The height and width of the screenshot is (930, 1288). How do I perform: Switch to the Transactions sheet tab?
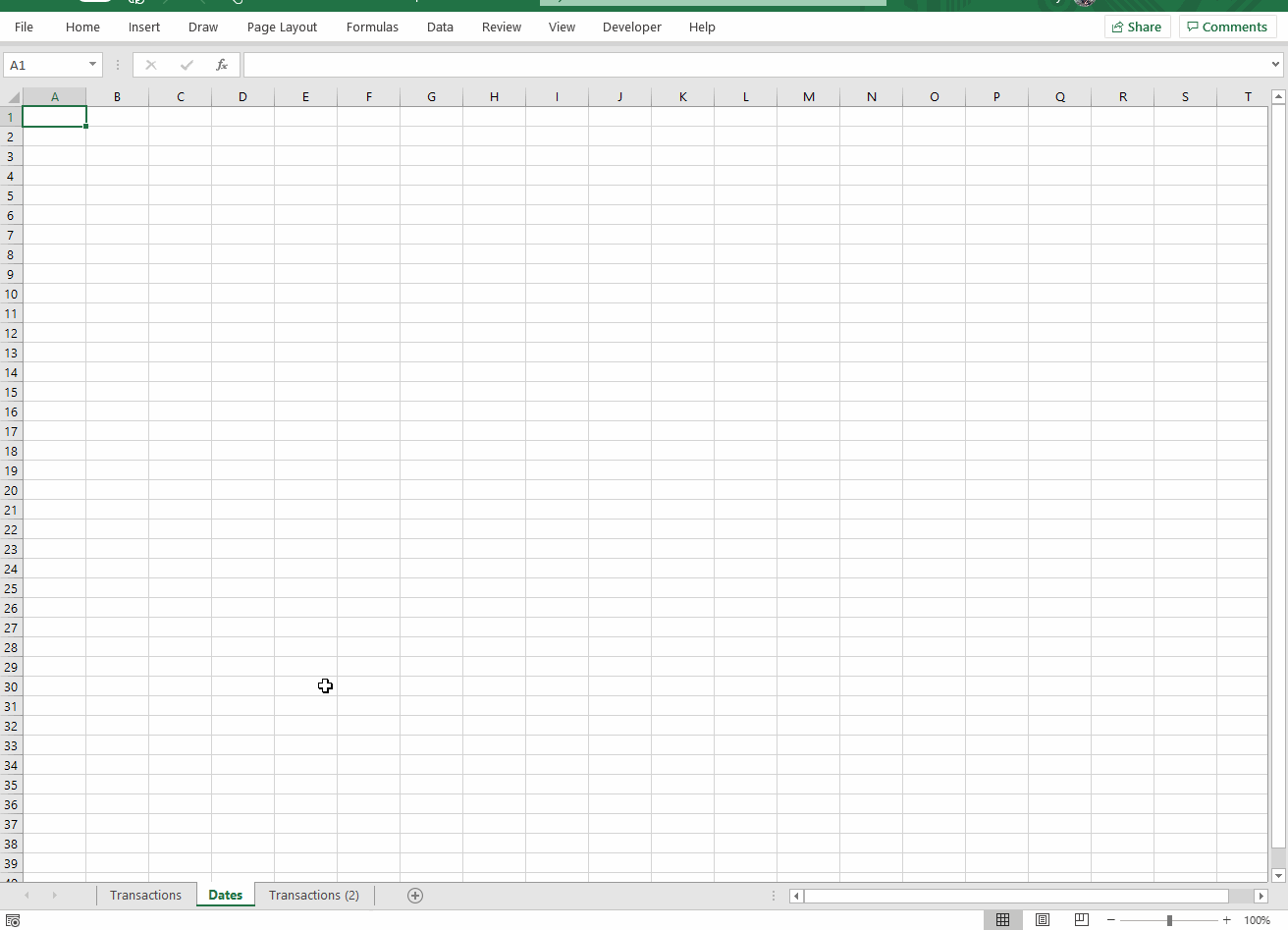tap(146, 895)
